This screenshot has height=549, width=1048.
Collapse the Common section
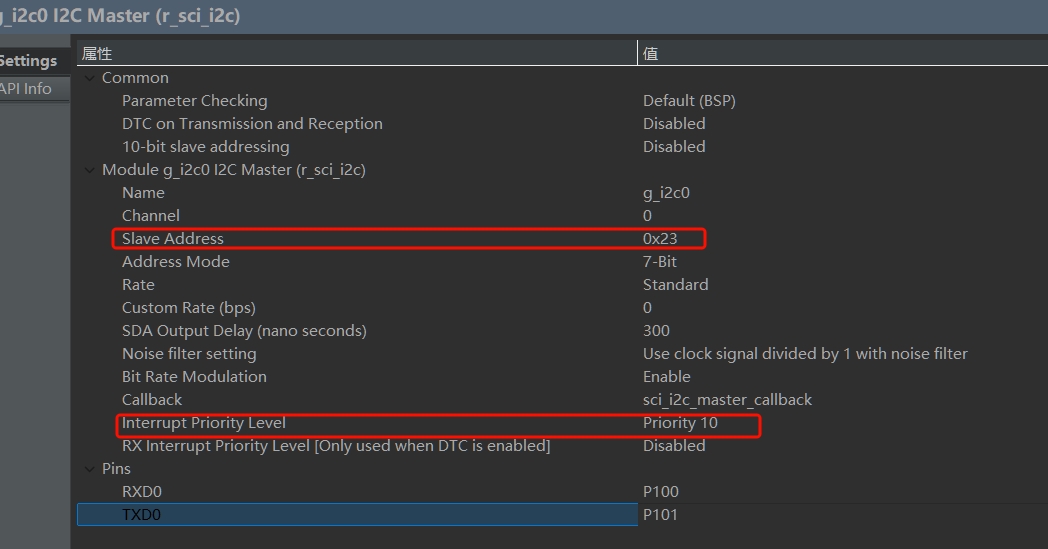(90, 78)
